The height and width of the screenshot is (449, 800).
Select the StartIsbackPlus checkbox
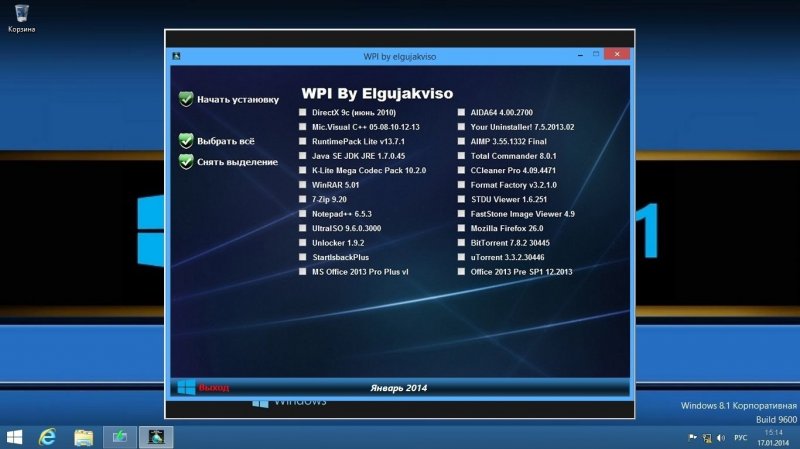tap(303, 257)
